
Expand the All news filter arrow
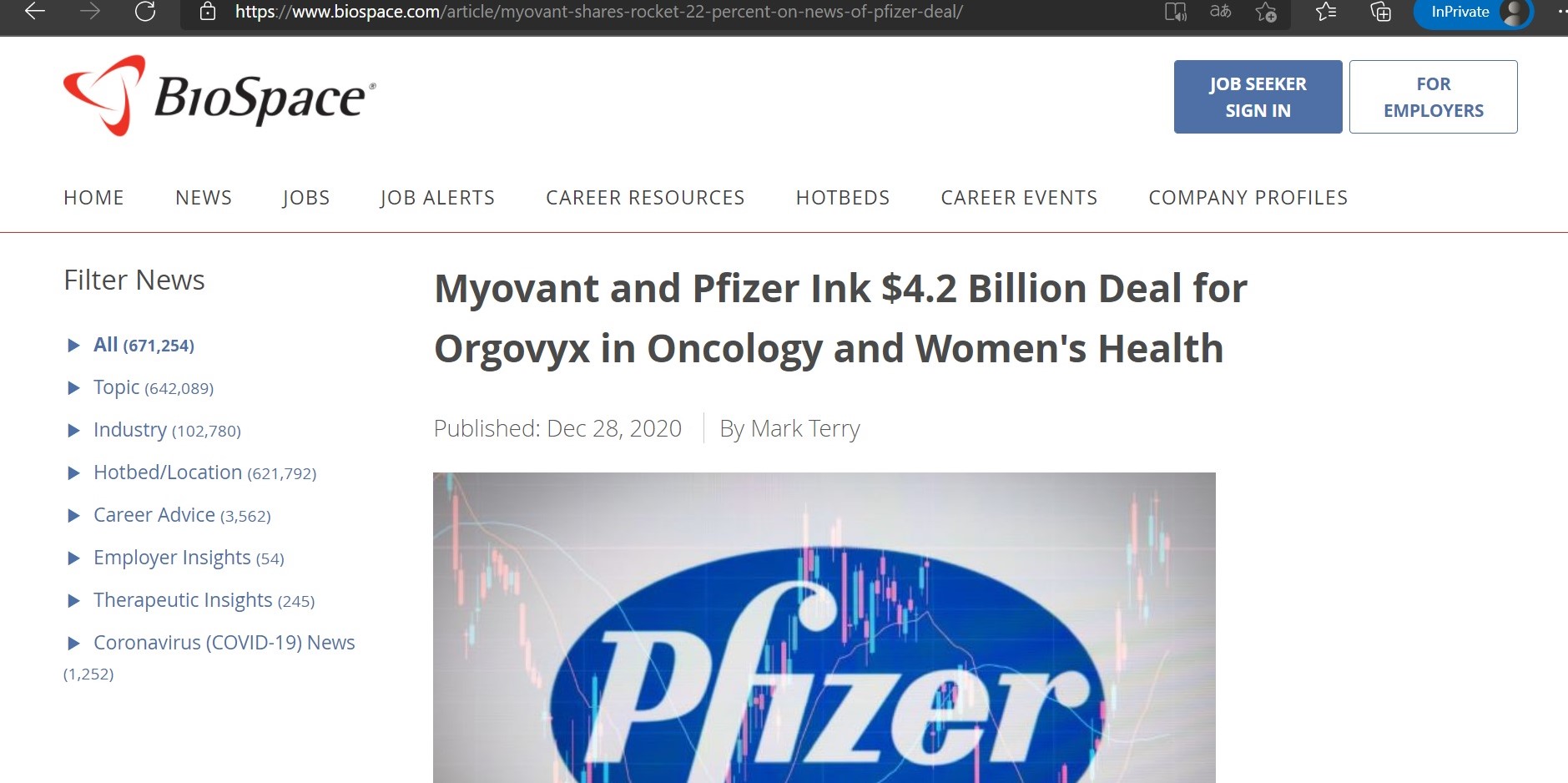[73, 346]
